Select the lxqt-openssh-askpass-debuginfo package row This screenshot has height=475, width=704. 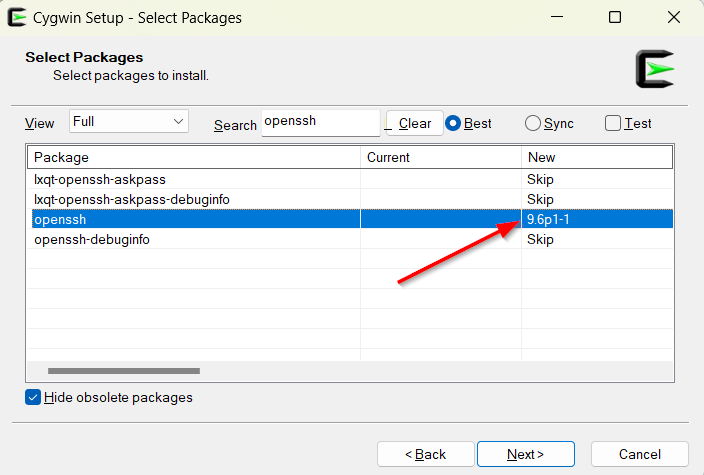tap(194, 199)
